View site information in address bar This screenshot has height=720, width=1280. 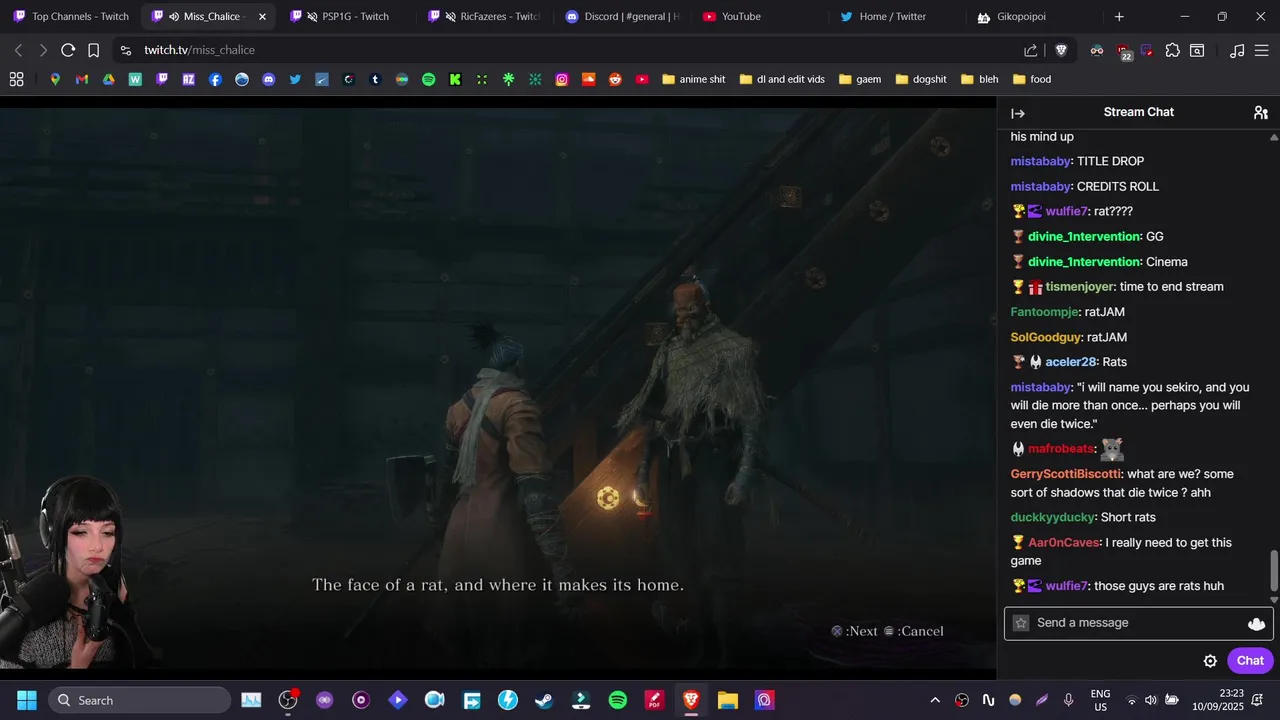pos(125,50)
